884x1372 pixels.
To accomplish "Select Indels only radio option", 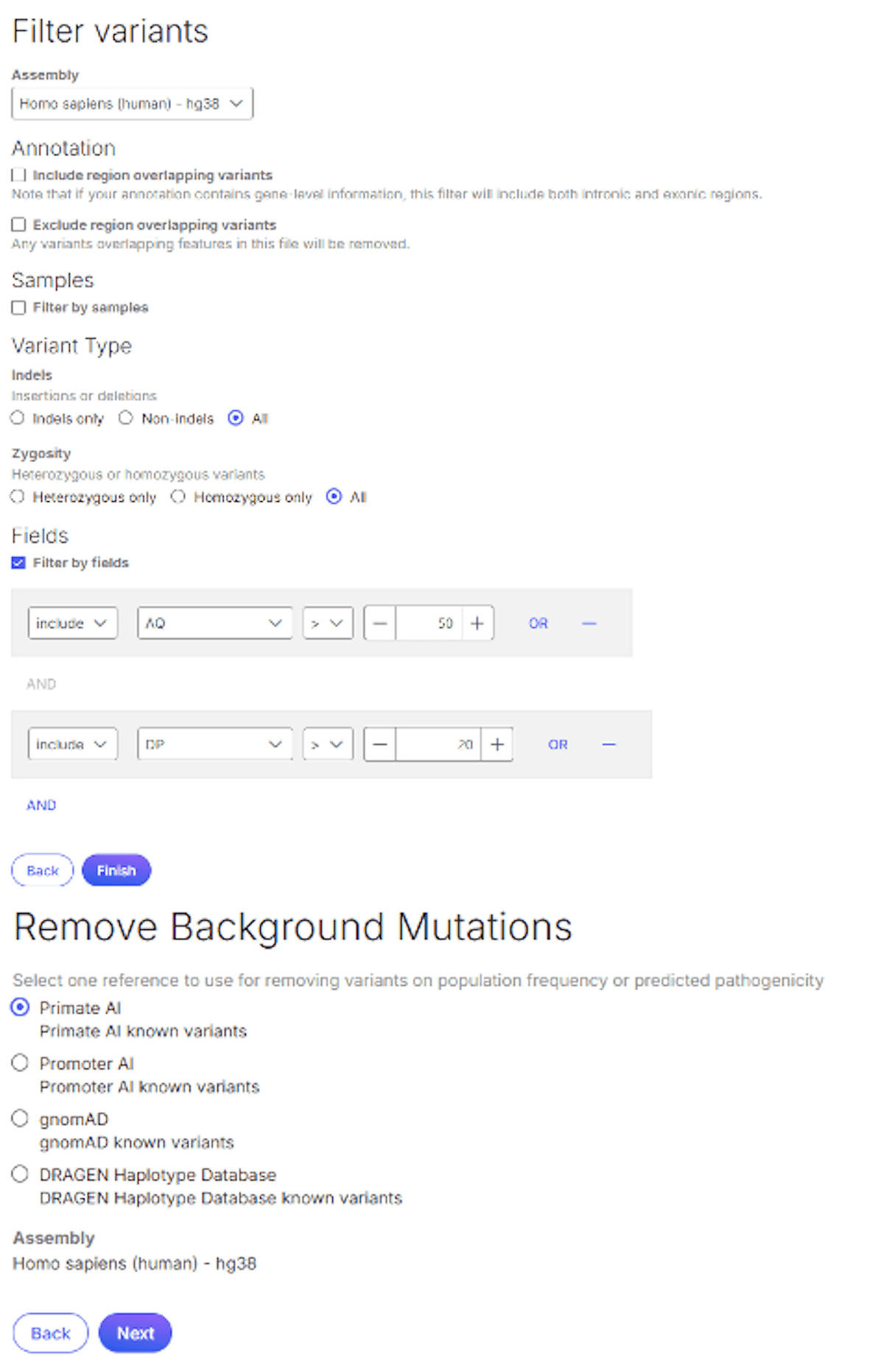I will point(18,419).
